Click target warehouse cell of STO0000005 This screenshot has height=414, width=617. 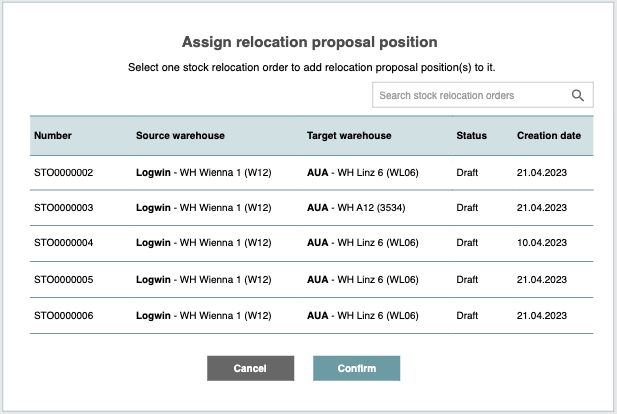[x=362, y=279]
